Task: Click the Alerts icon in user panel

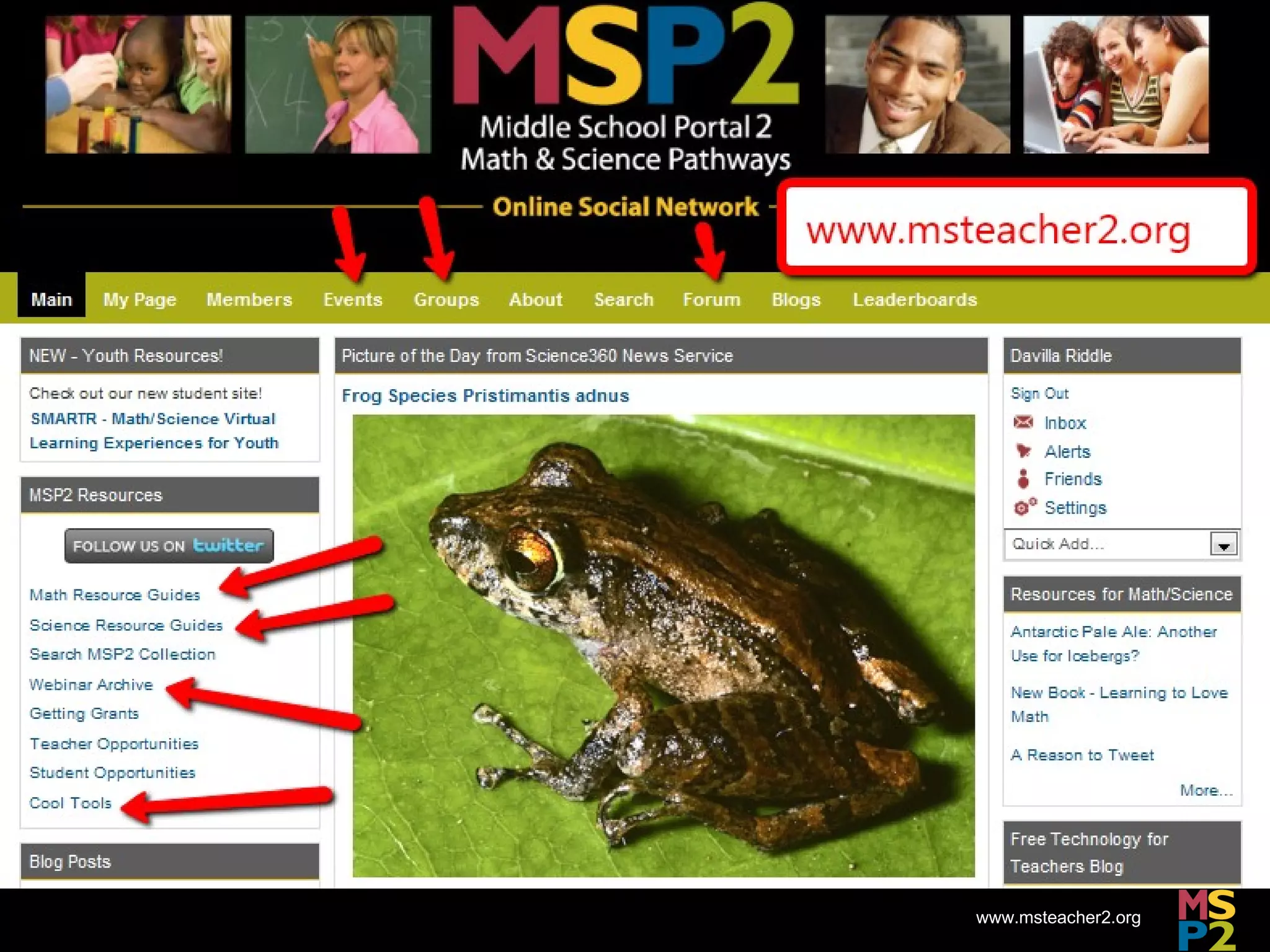Action: 1023,451
